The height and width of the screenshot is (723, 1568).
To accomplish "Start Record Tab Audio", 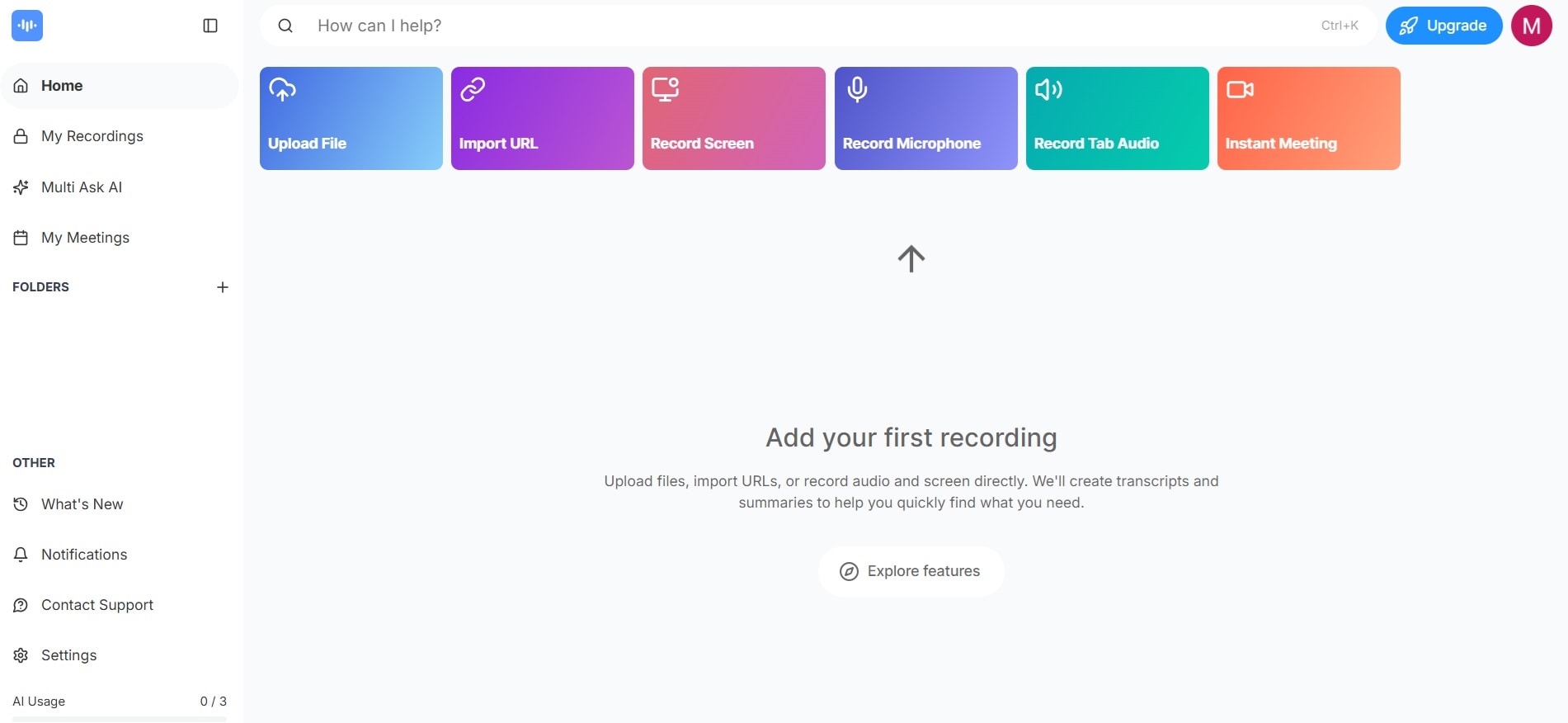I will pyautogui.click(x=1118, y=119).
